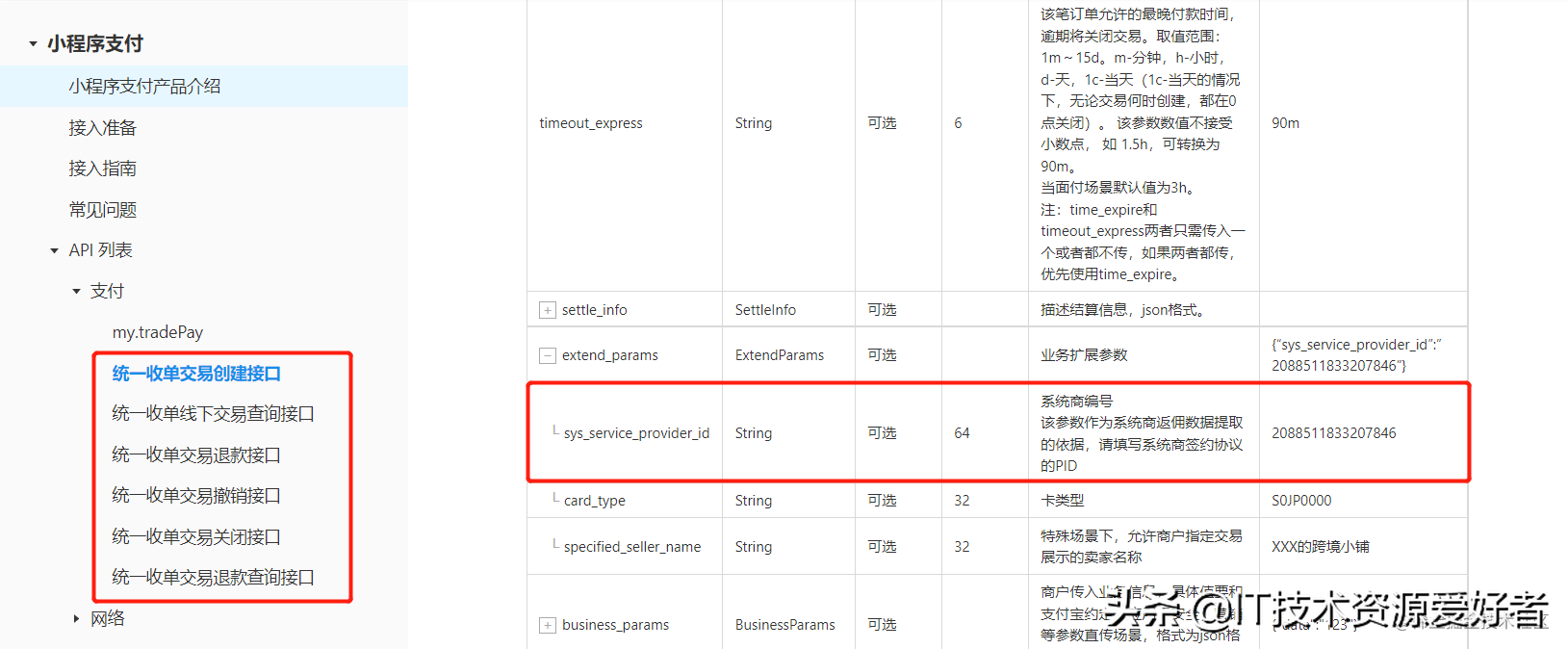Screen dimensions: 1568x649
Task: Open 统一收单交易撤销接口 link
Action: point(196,495)
